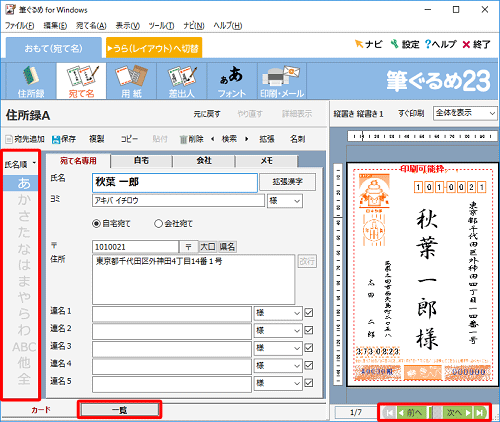Switch to the メモ tab
The image size is (500, 422).
point(266,161)
